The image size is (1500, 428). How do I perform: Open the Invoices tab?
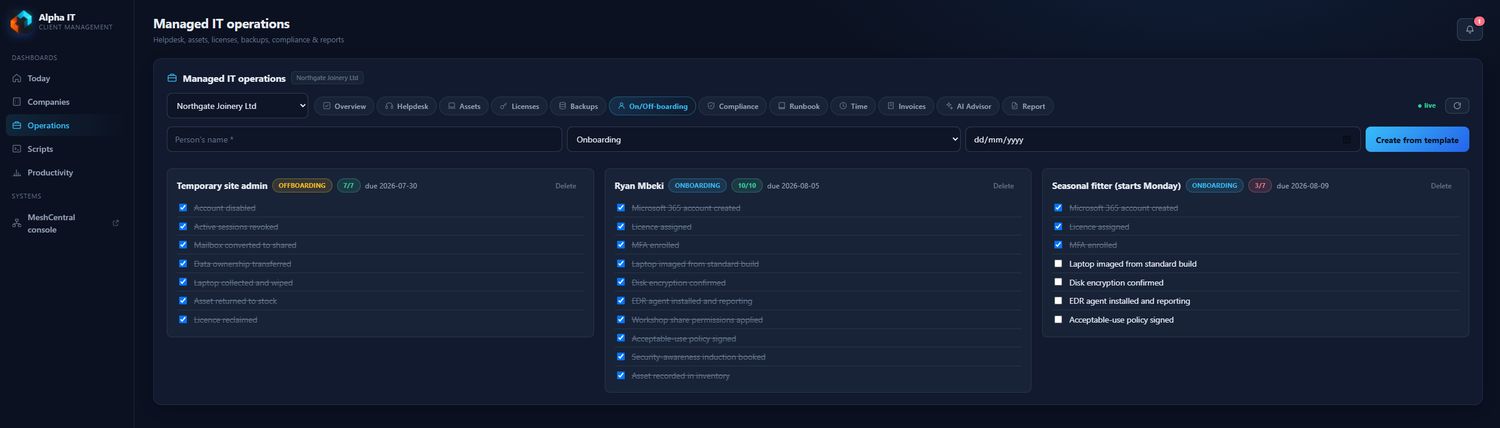(x=906, y=106)
